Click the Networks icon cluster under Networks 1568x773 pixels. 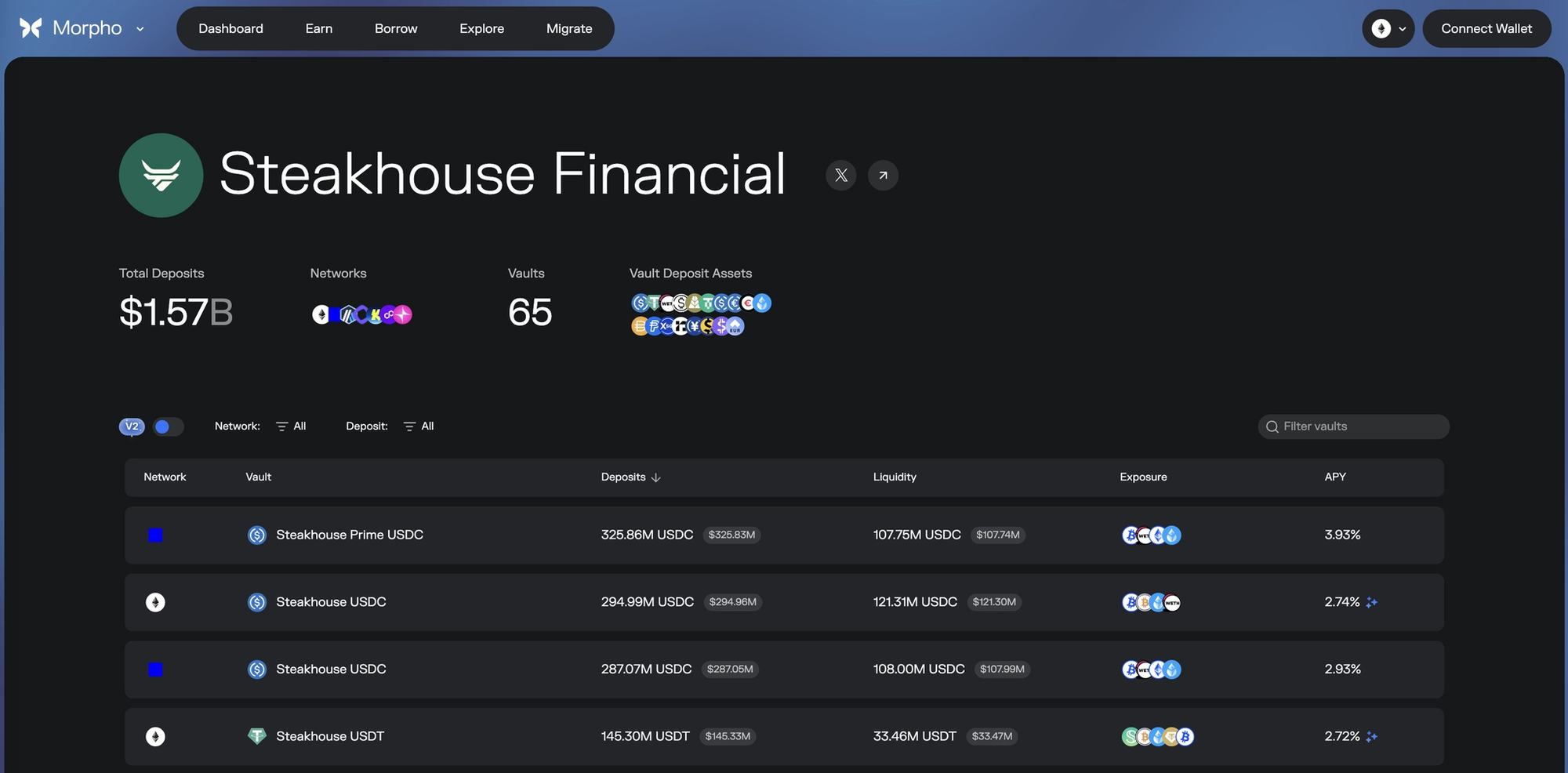pyautogui.click(x=362, y=314)
